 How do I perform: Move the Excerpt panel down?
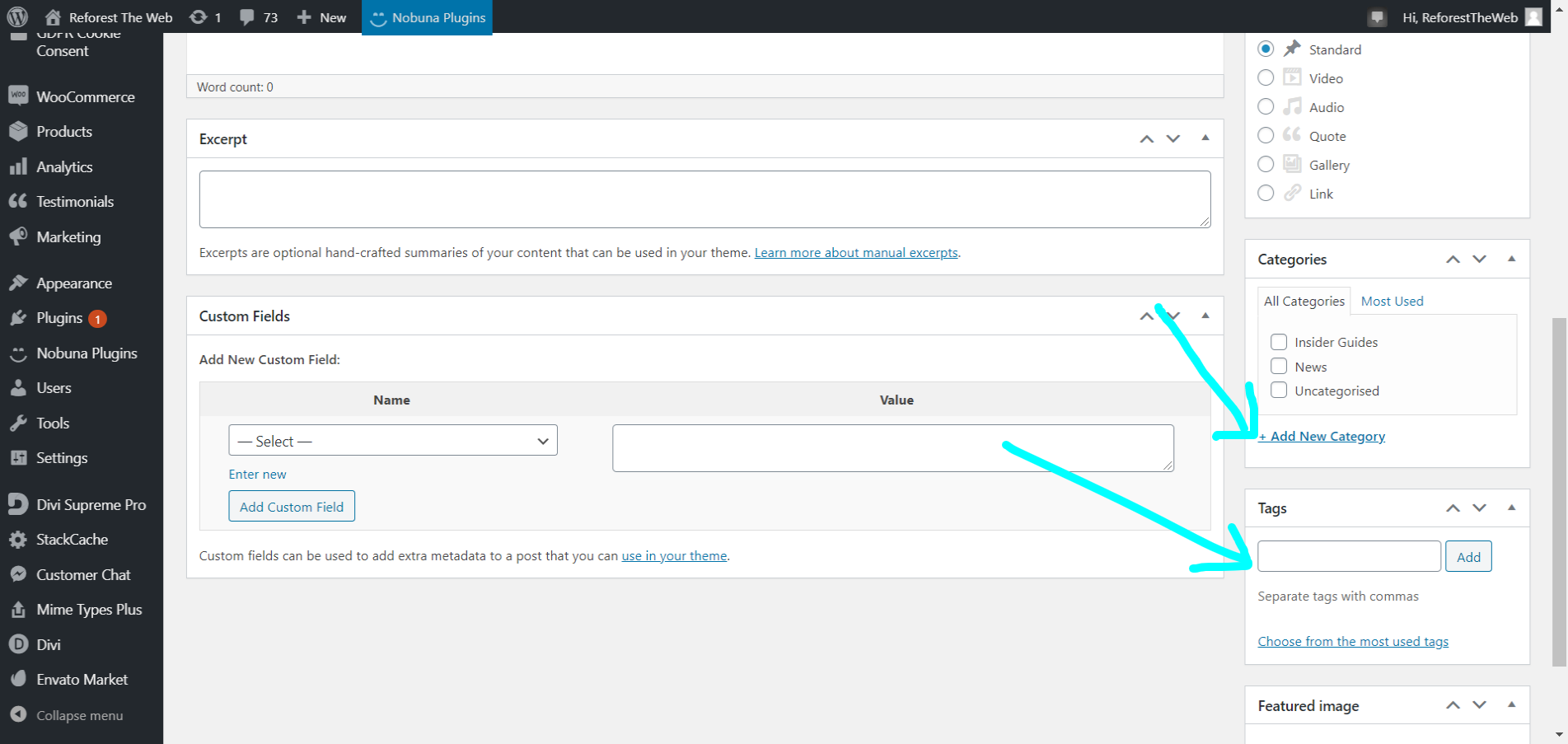pos(1172,138)
